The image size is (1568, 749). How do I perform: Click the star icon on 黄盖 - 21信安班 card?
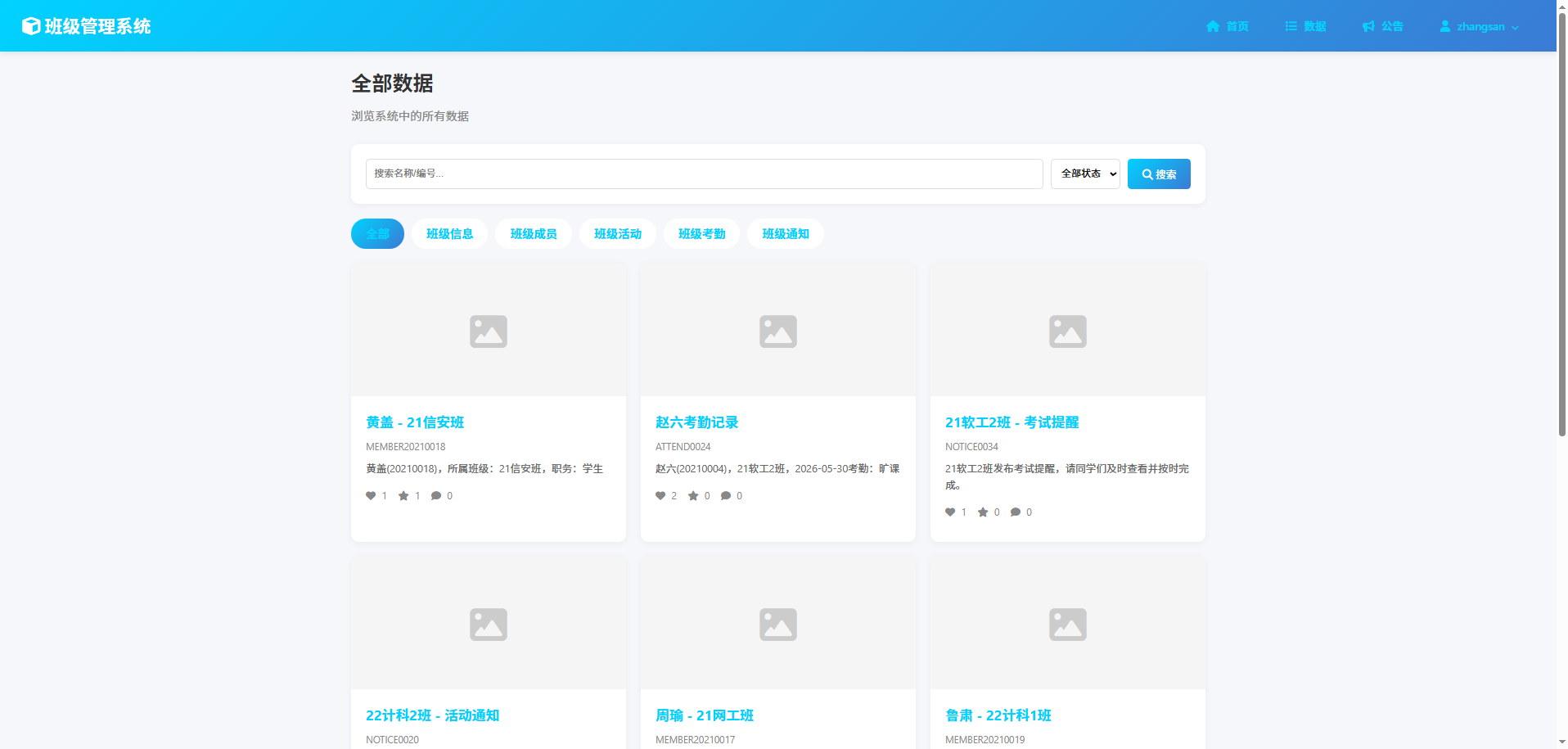[x=403, y=496]
